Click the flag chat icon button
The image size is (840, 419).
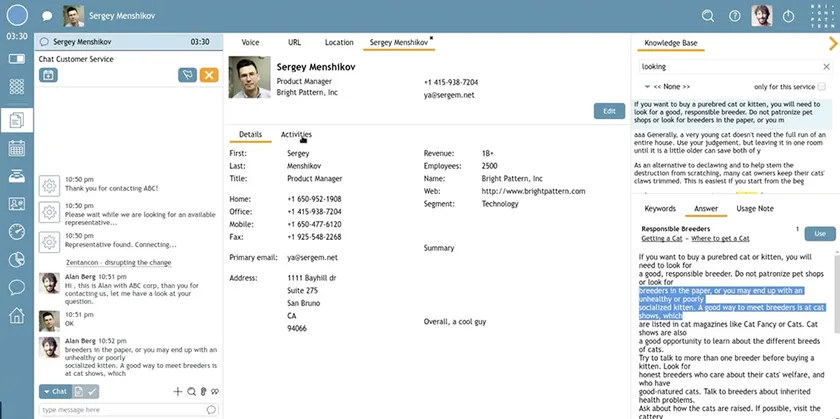(x=187, y=75)
